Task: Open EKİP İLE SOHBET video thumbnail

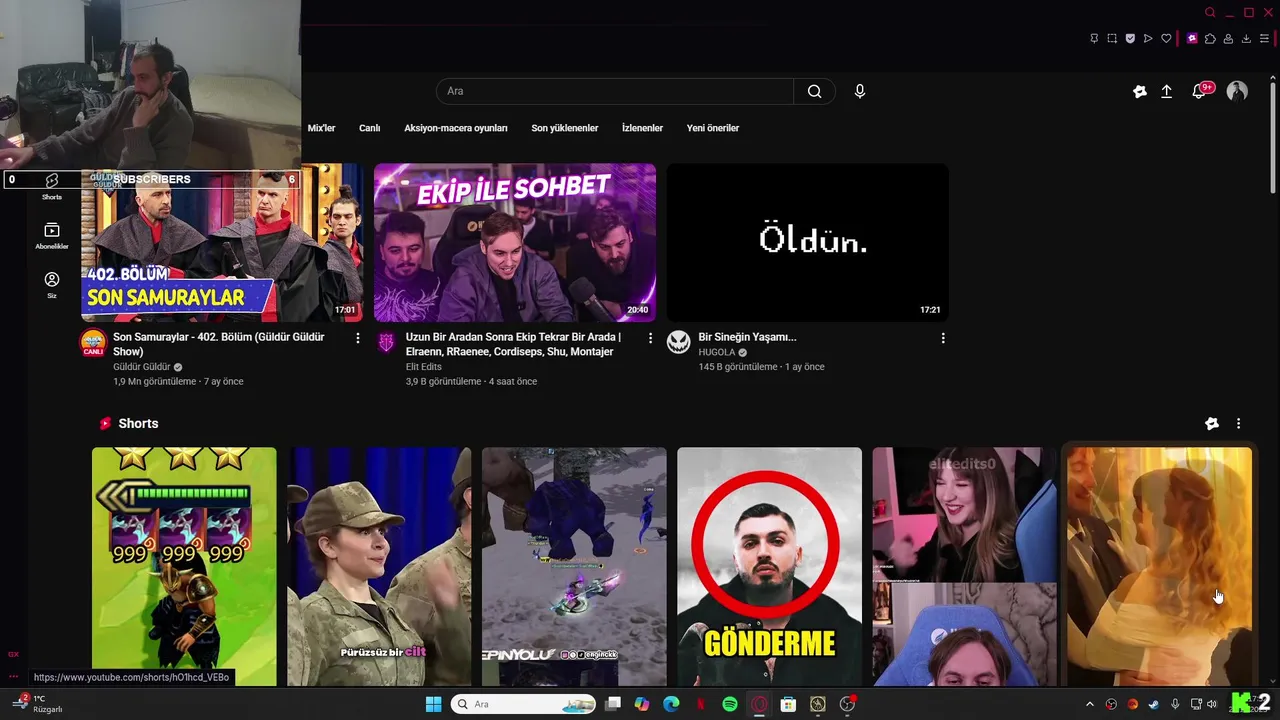Action: click(x=515, y=243)
